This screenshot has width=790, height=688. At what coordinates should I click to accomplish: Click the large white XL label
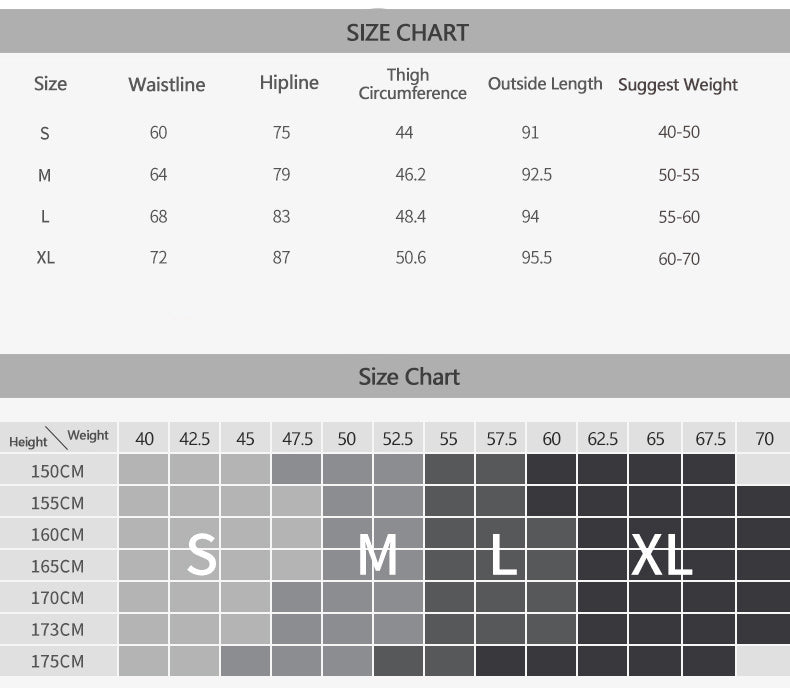[662, 554]
